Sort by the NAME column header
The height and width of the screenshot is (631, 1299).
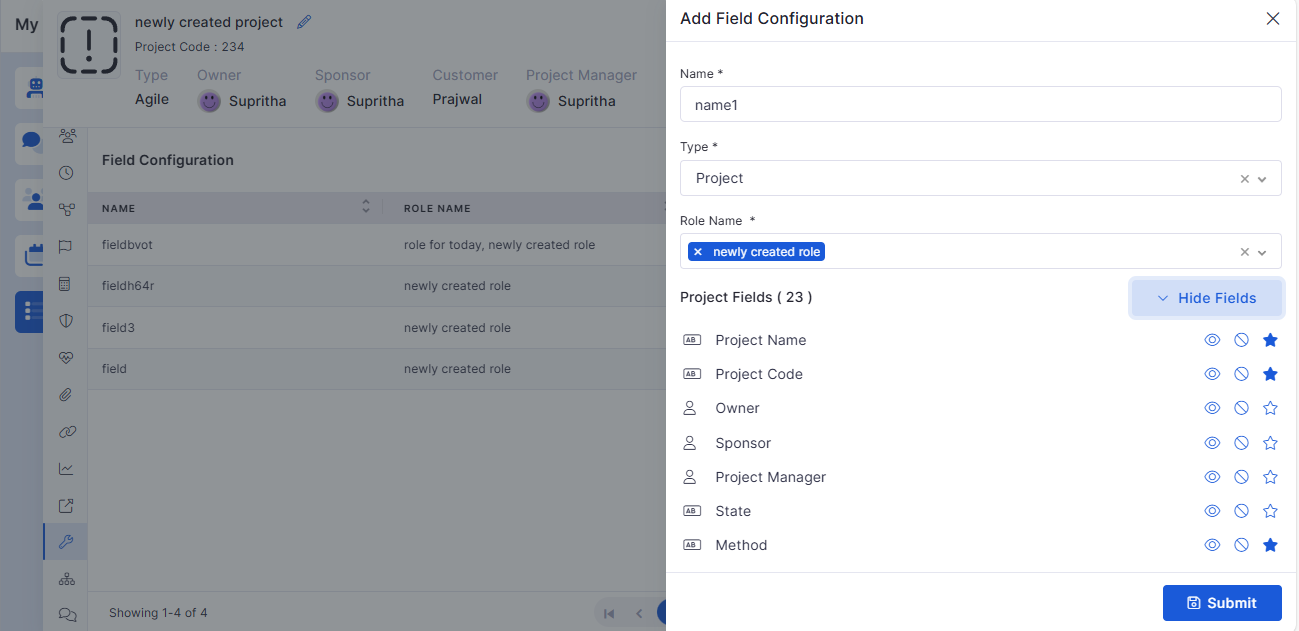[119, 208]
